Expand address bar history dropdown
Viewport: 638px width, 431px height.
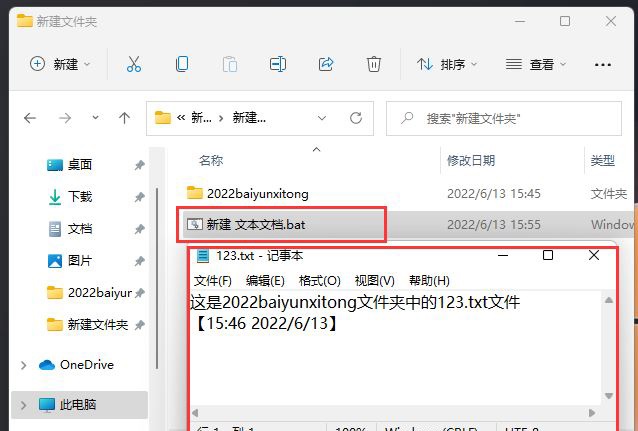(x=322, y=118)
